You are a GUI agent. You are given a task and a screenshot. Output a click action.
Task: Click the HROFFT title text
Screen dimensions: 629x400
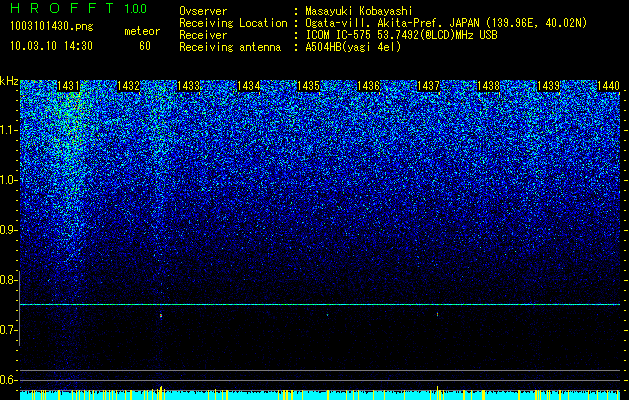[x=64, y=8]
